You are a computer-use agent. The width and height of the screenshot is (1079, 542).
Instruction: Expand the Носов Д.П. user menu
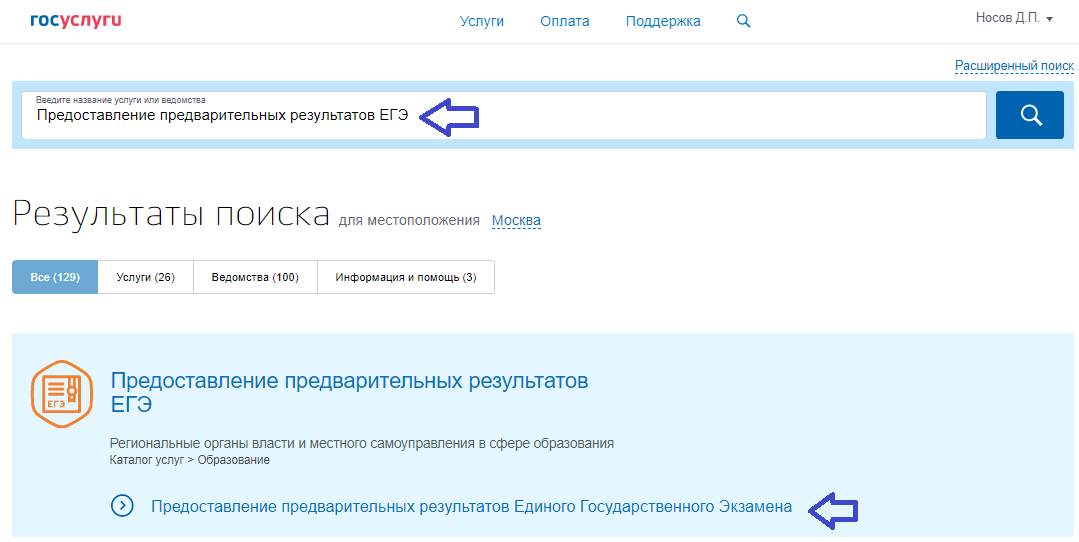pos(1014,18)
